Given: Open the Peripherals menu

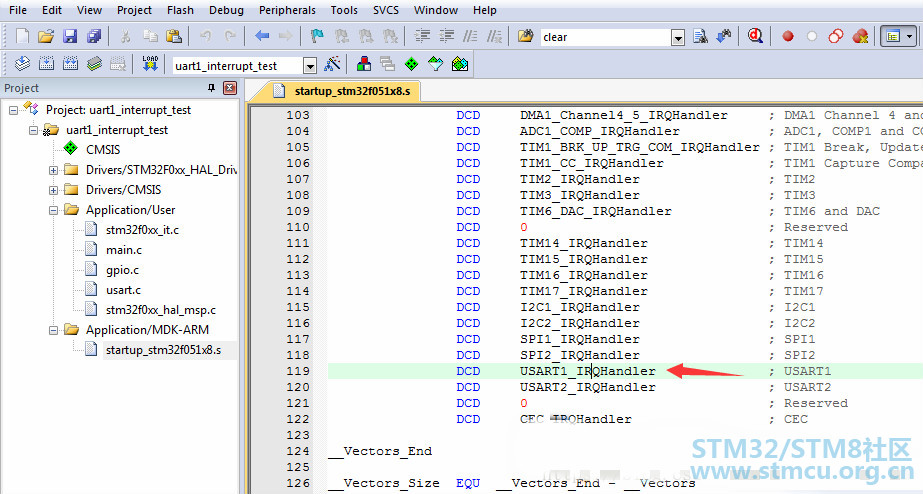Looking at the screenshot, I should tap(287, 10).
